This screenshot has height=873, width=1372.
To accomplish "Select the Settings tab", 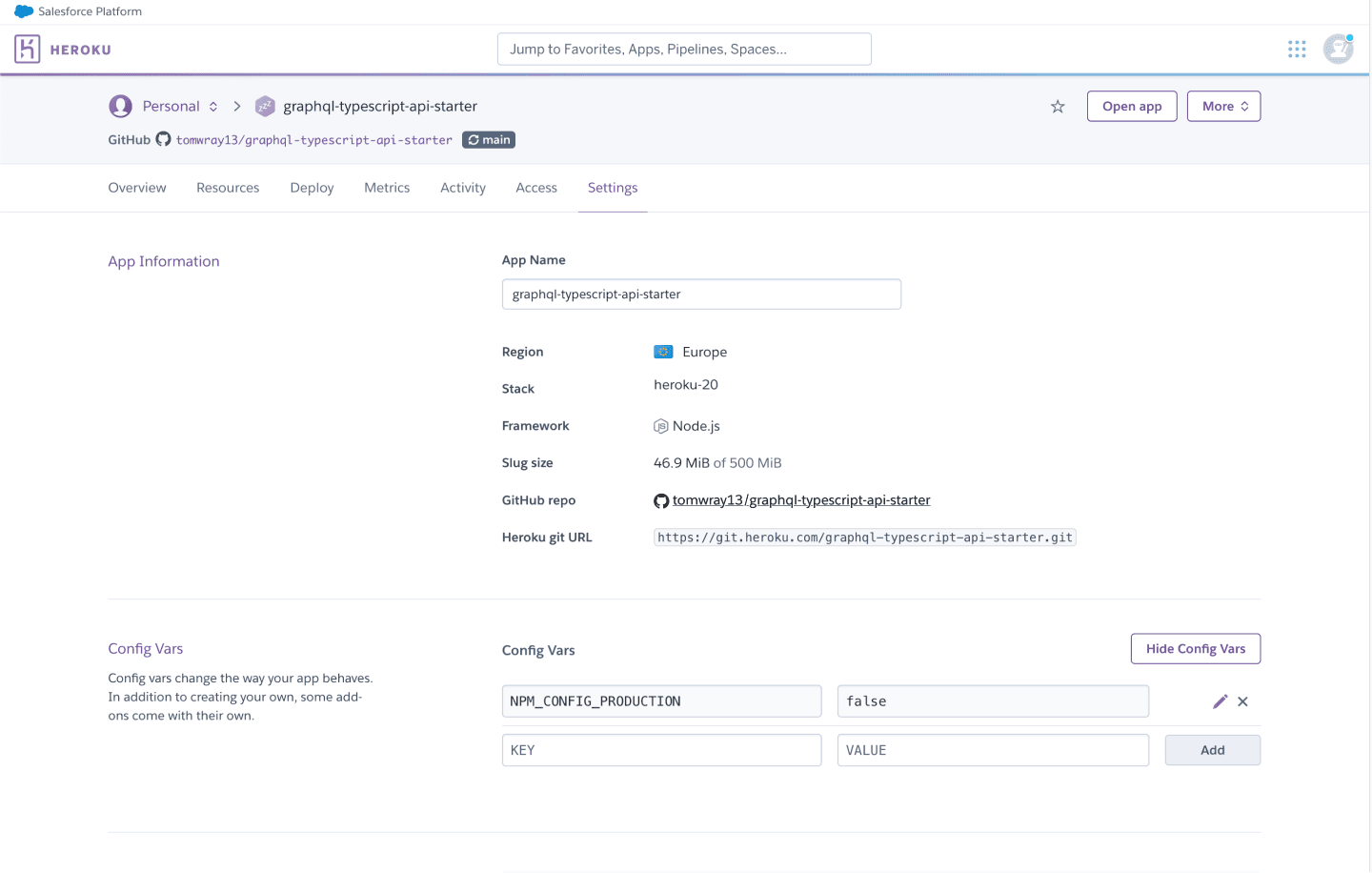I will (x=613, y=188).
